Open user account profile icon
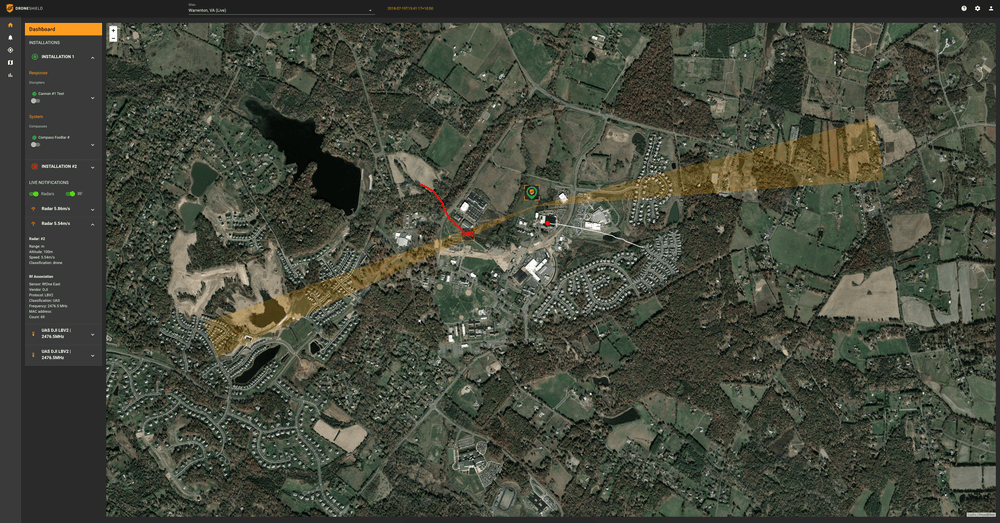 [x=990, y=8]
